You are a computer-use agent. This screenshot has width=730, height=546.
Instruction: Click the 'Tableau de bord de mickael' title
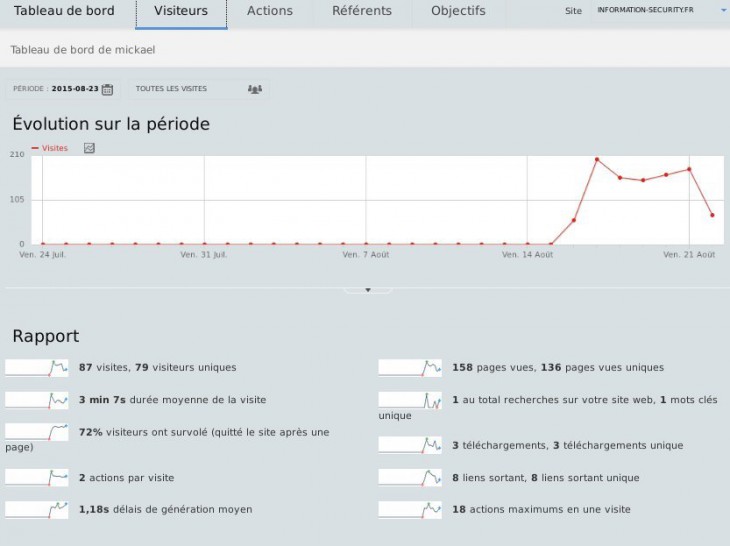(83, 50)
